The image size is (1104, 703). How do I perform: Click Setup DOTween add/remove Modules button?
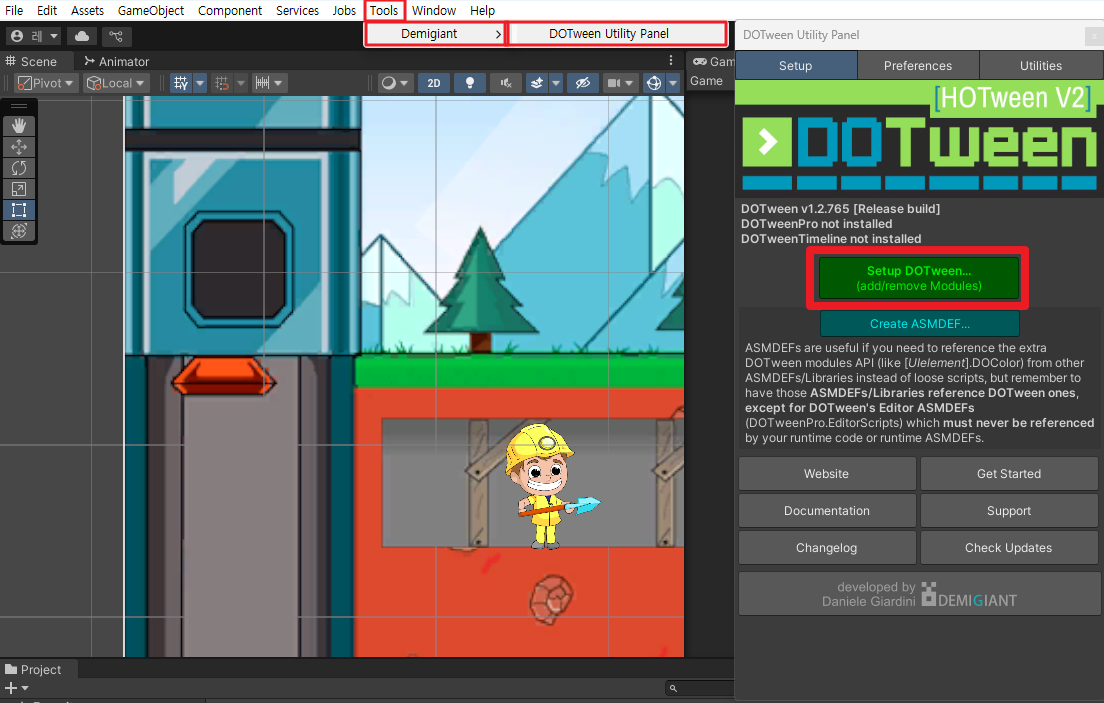point(918,278)
